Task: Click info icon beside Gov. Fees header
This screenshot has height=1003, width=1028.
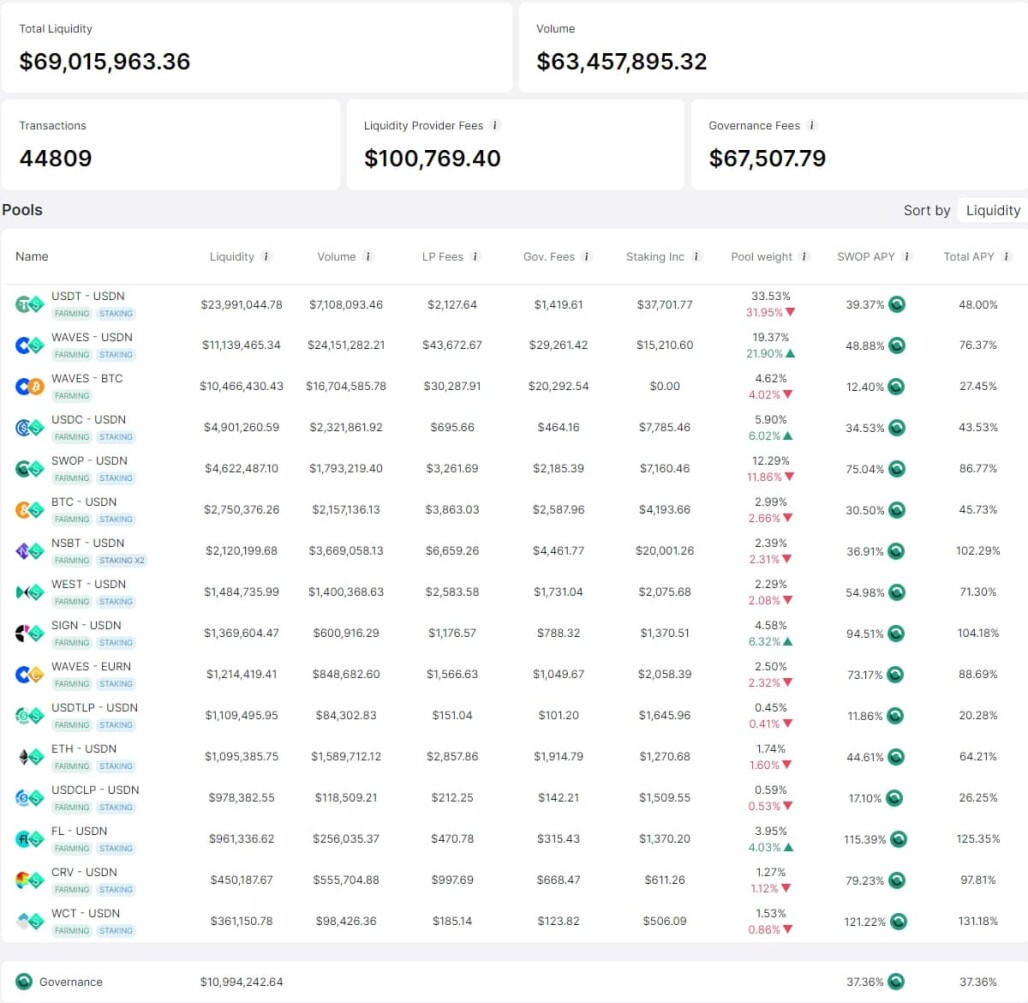Action: coord(587,256)
